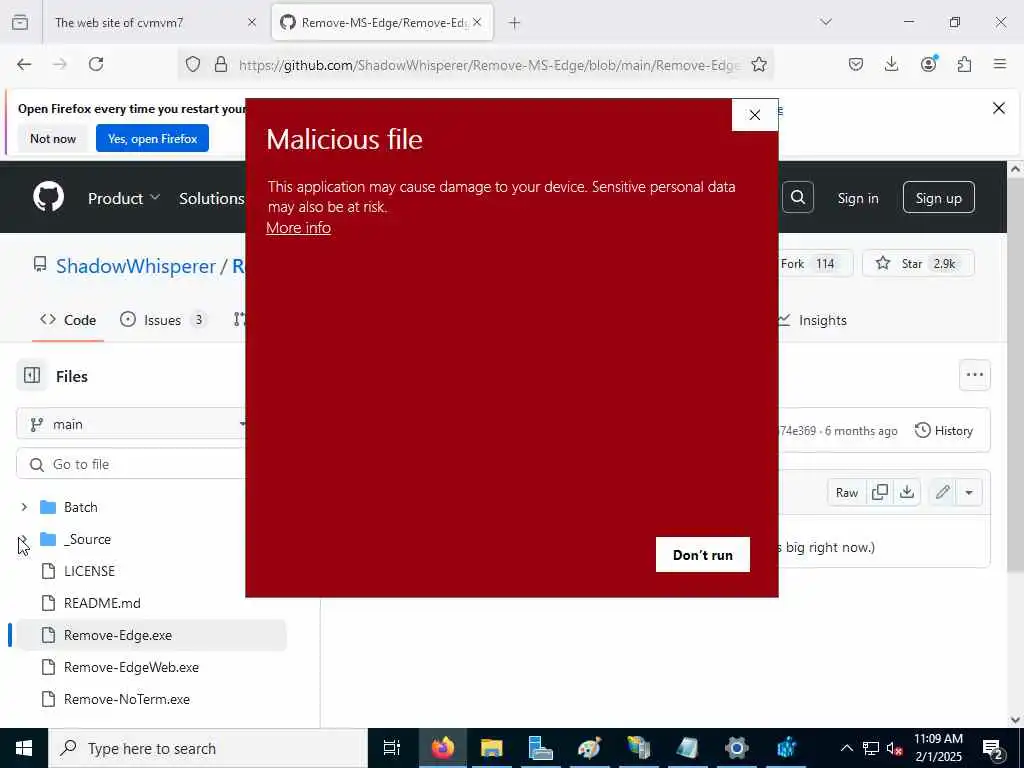Click the Sign up button
Screen dimensions: 1024x768
point(938,197)
